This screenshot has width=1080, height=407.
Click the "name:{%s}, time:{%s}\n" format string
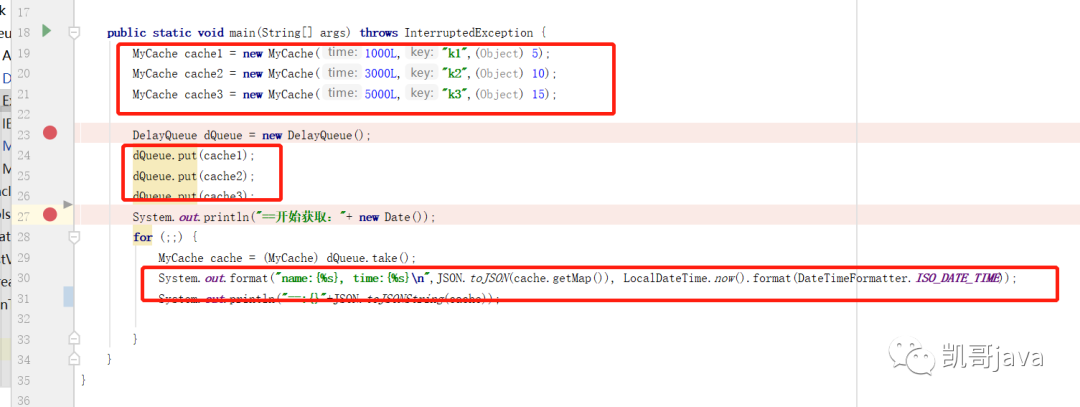353,278
